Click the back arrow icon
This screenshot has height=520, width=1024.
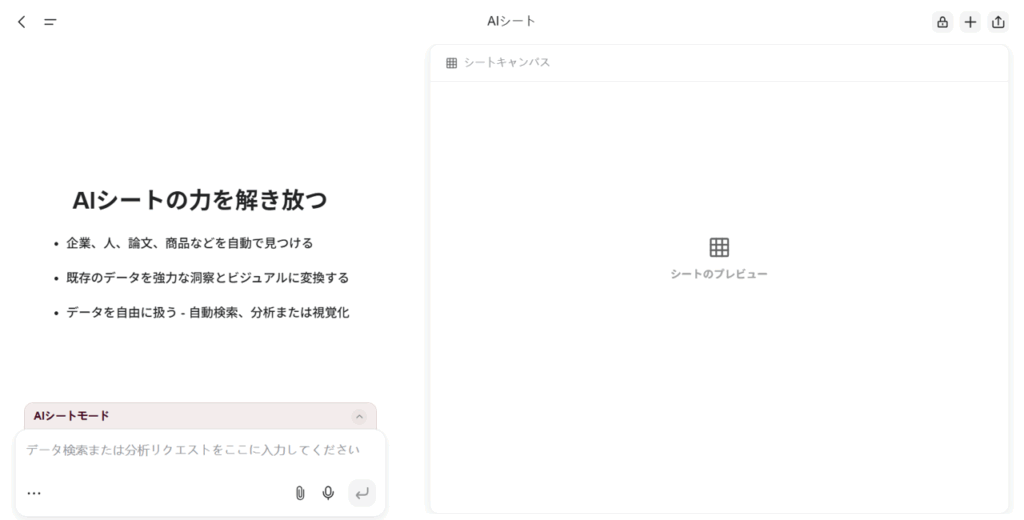pyautogui.click(x=22, y=22)
